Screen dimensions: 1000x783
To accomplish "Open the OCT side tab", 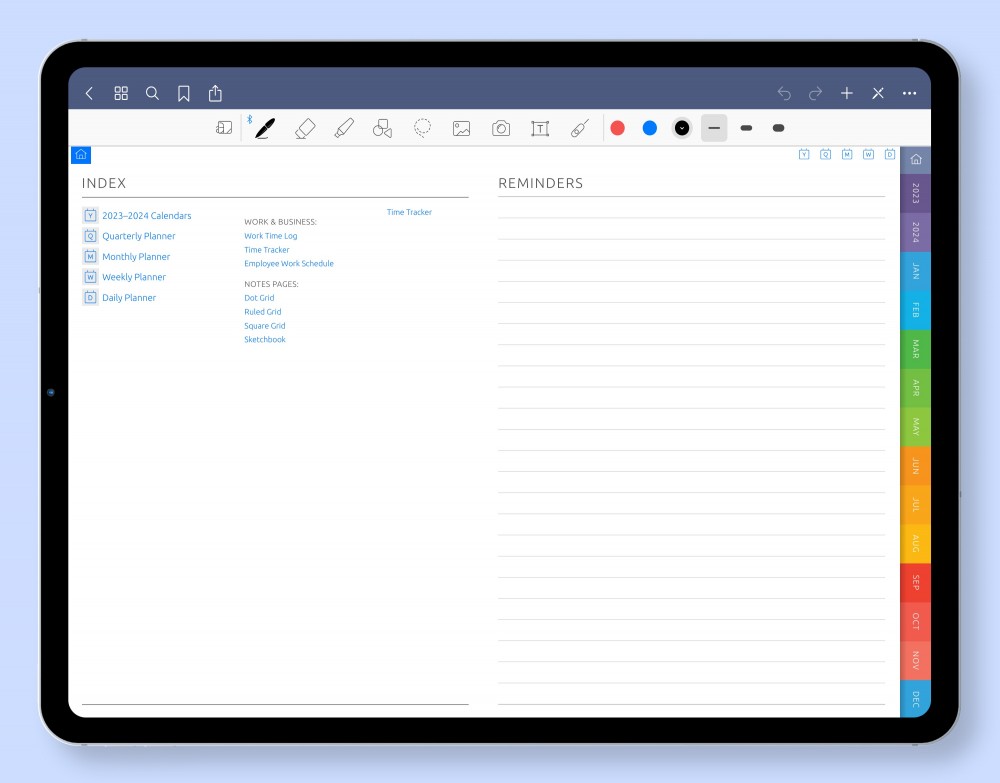I will click(916, 621).
